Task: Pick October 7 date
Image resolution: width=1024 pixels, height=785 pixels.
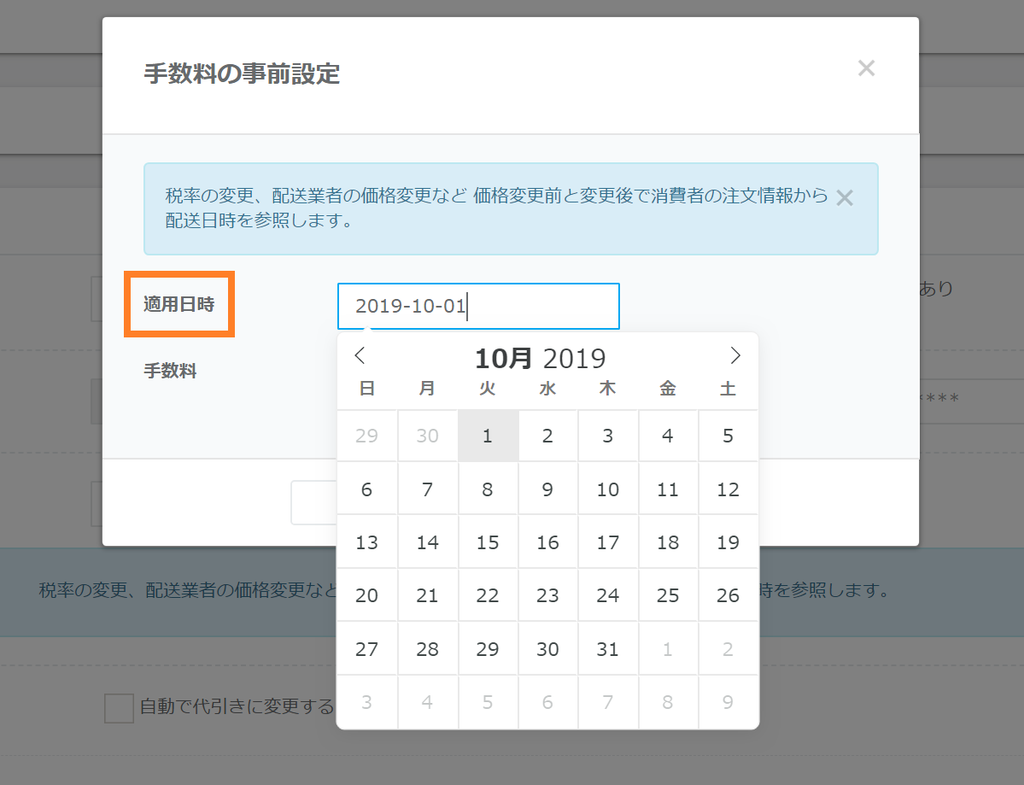Action: [428, 489]
